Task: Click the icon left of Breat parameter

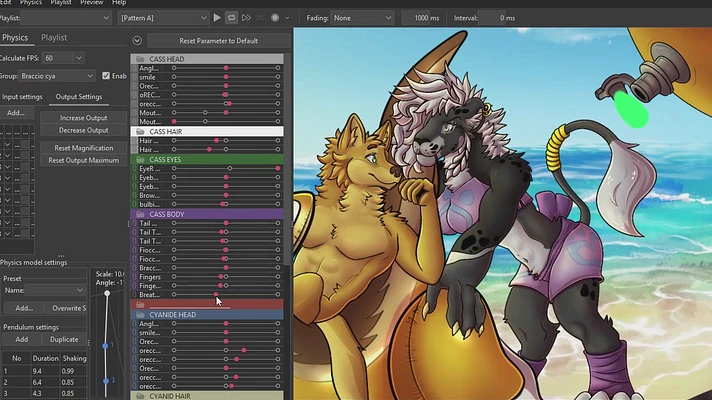Action: (134, 295)
